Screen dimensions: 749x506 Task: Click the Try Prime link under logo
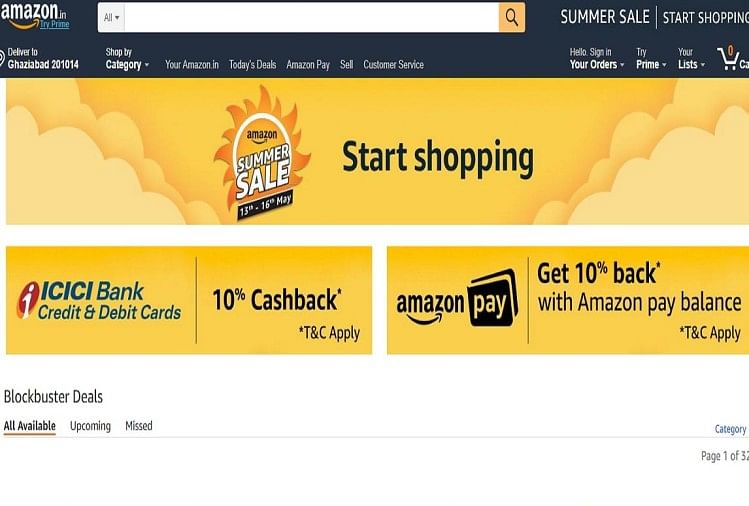point(54,24)
